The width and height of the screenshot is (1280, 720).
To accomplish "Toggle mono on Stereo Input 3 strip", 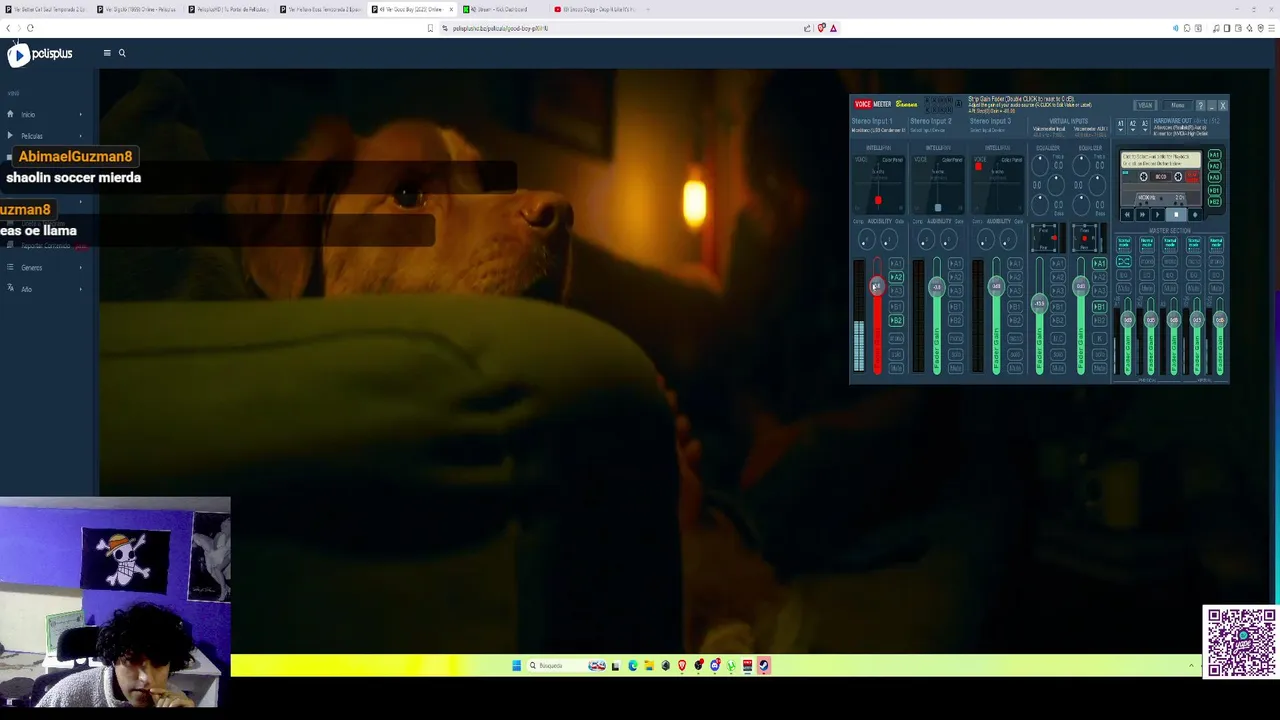I will click(x=1015, y=338).
